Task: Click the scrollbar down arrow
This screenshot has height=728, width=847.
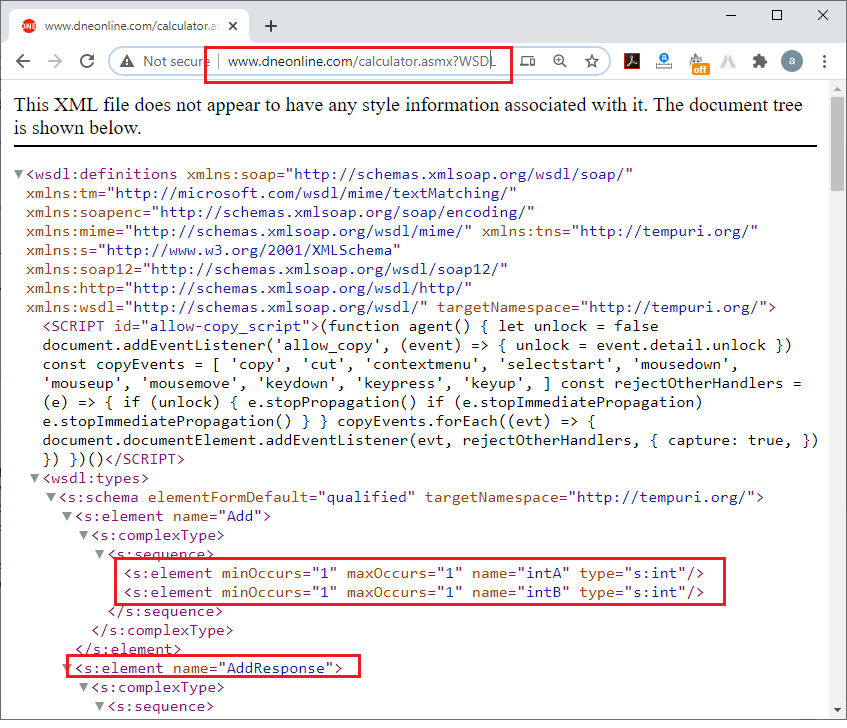Action: click(837, 710)
